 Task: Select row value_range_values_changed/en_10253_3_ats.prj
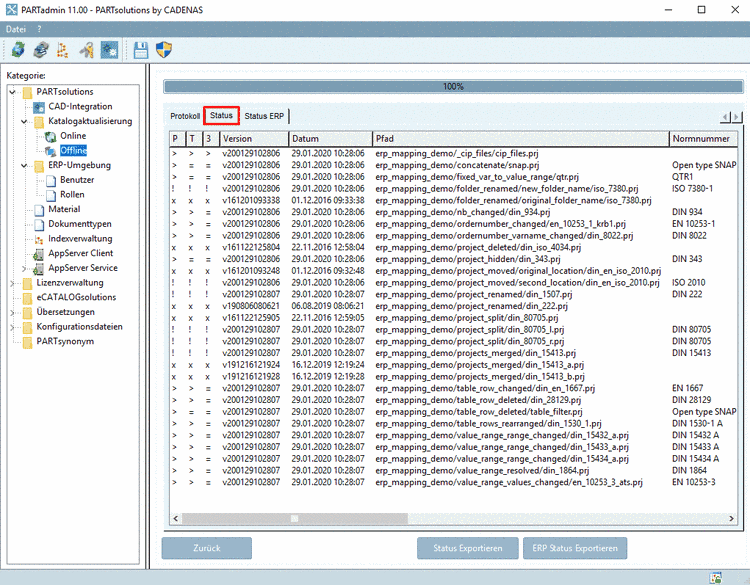453,482
